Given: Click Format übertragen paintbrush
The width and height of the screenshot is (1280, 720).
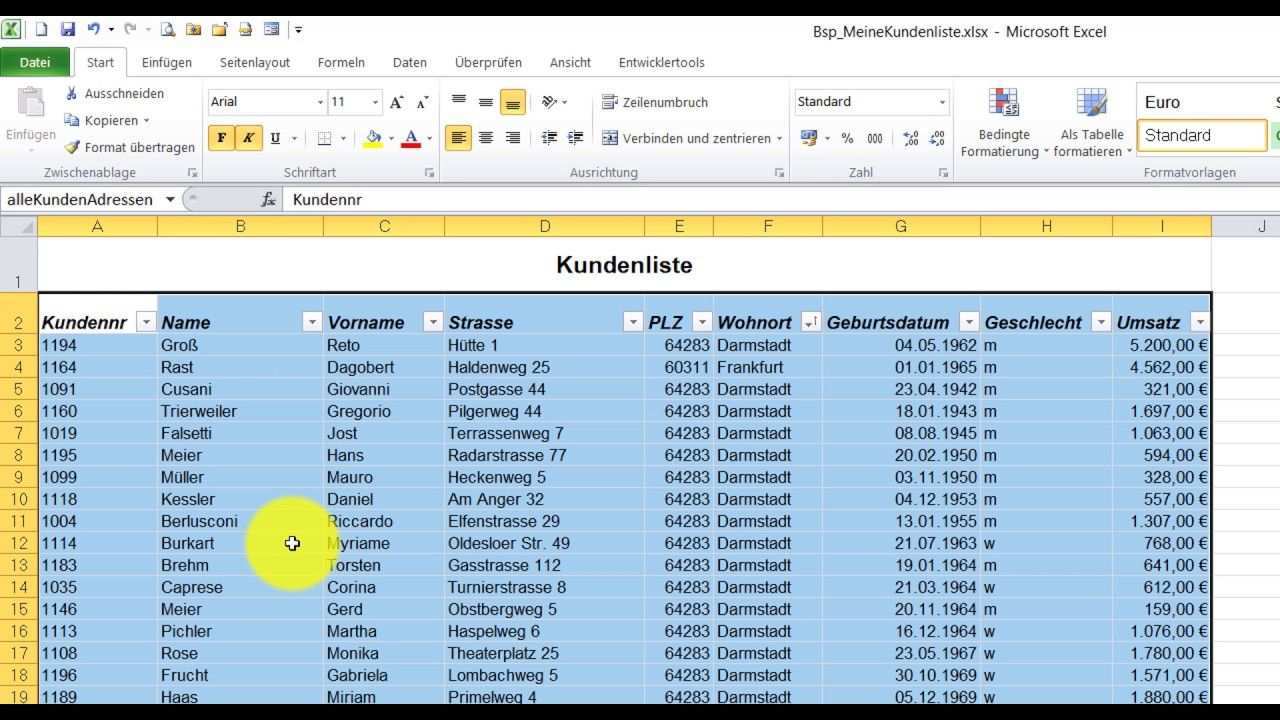Looking at the screenshot, I should (x=72, y=147).
